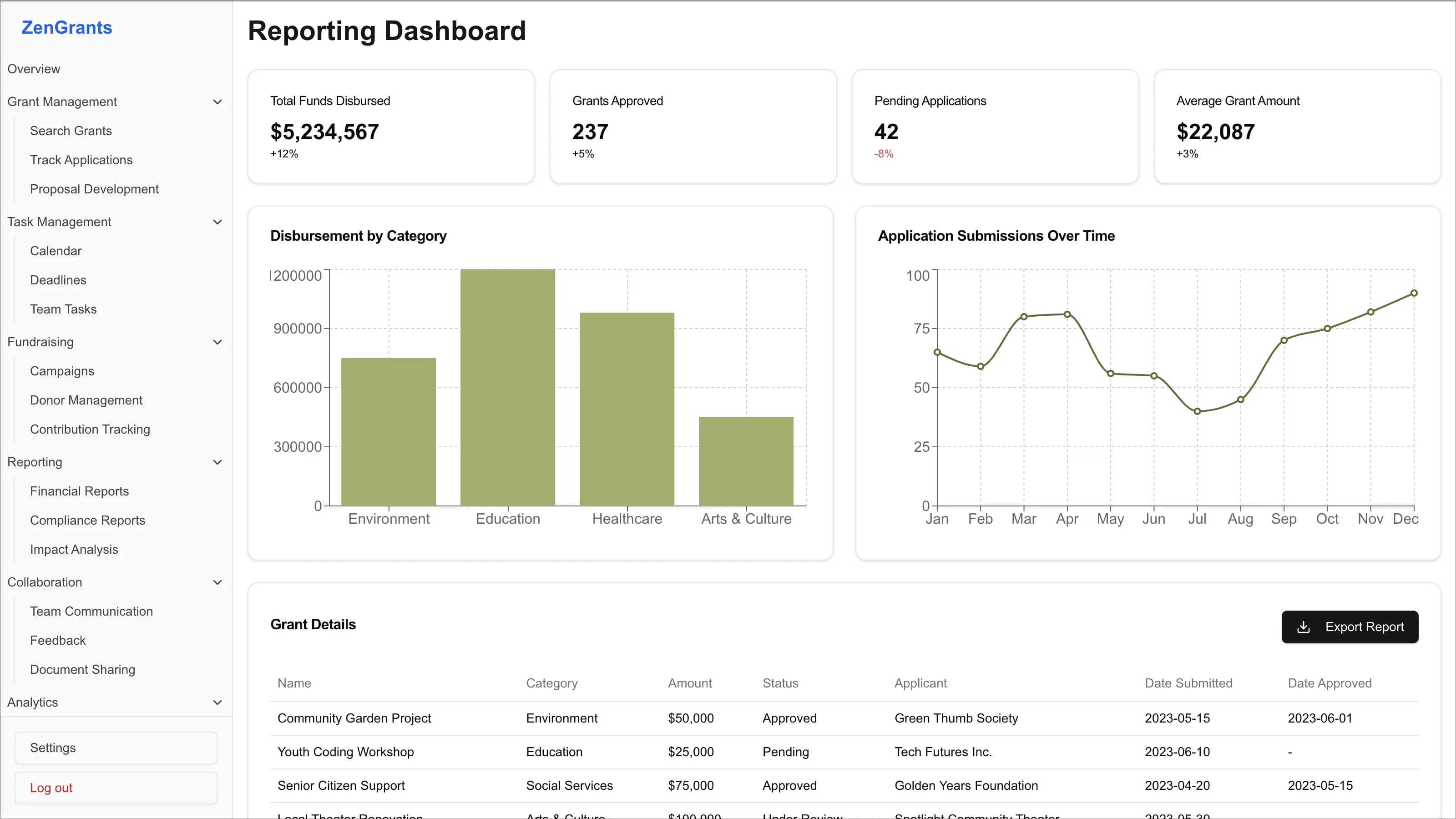Open Team Communication page
Viewport: 1456px width, 819px height.
(x=91, y=611)
